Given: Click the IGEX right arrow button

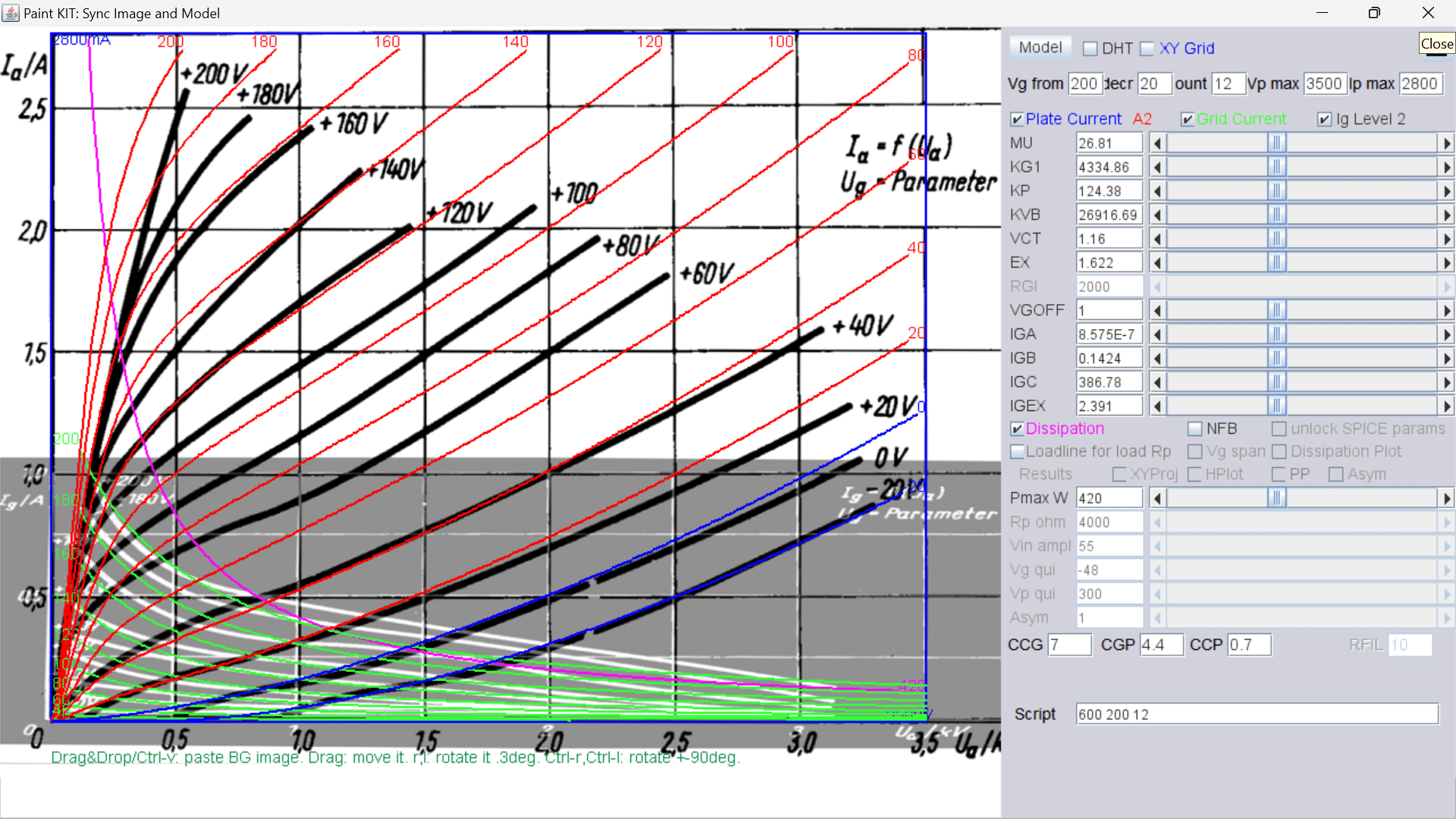Looking at the screenshot, I should pyautogui.click(x=1446, y=406).
